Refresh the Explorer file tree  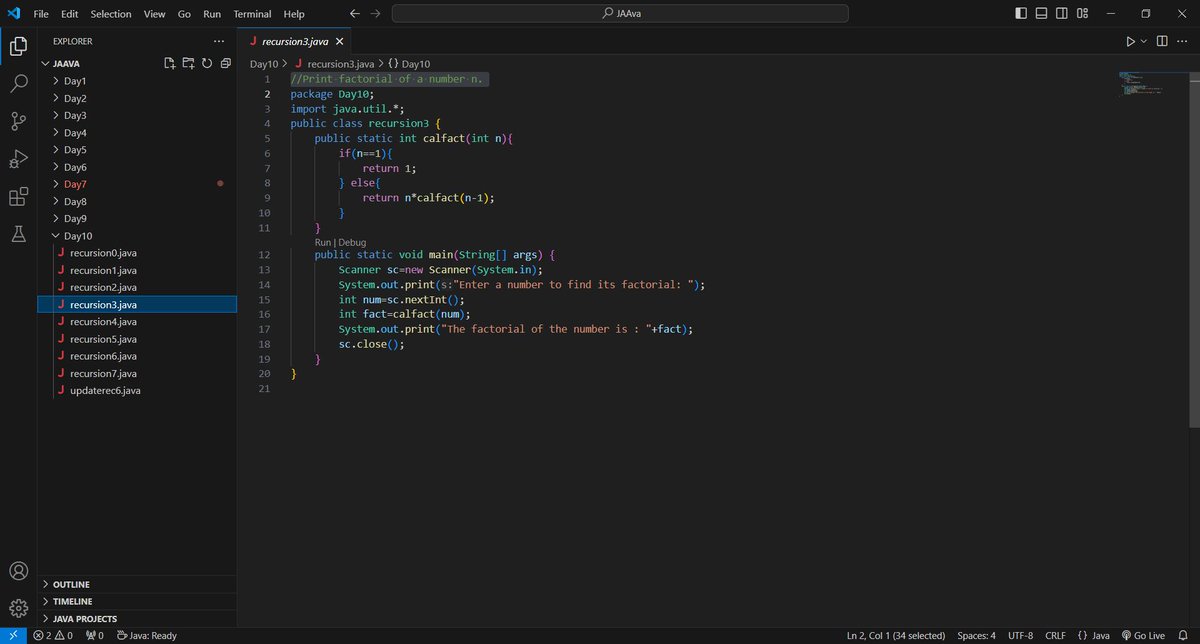[x=206, y=63]
